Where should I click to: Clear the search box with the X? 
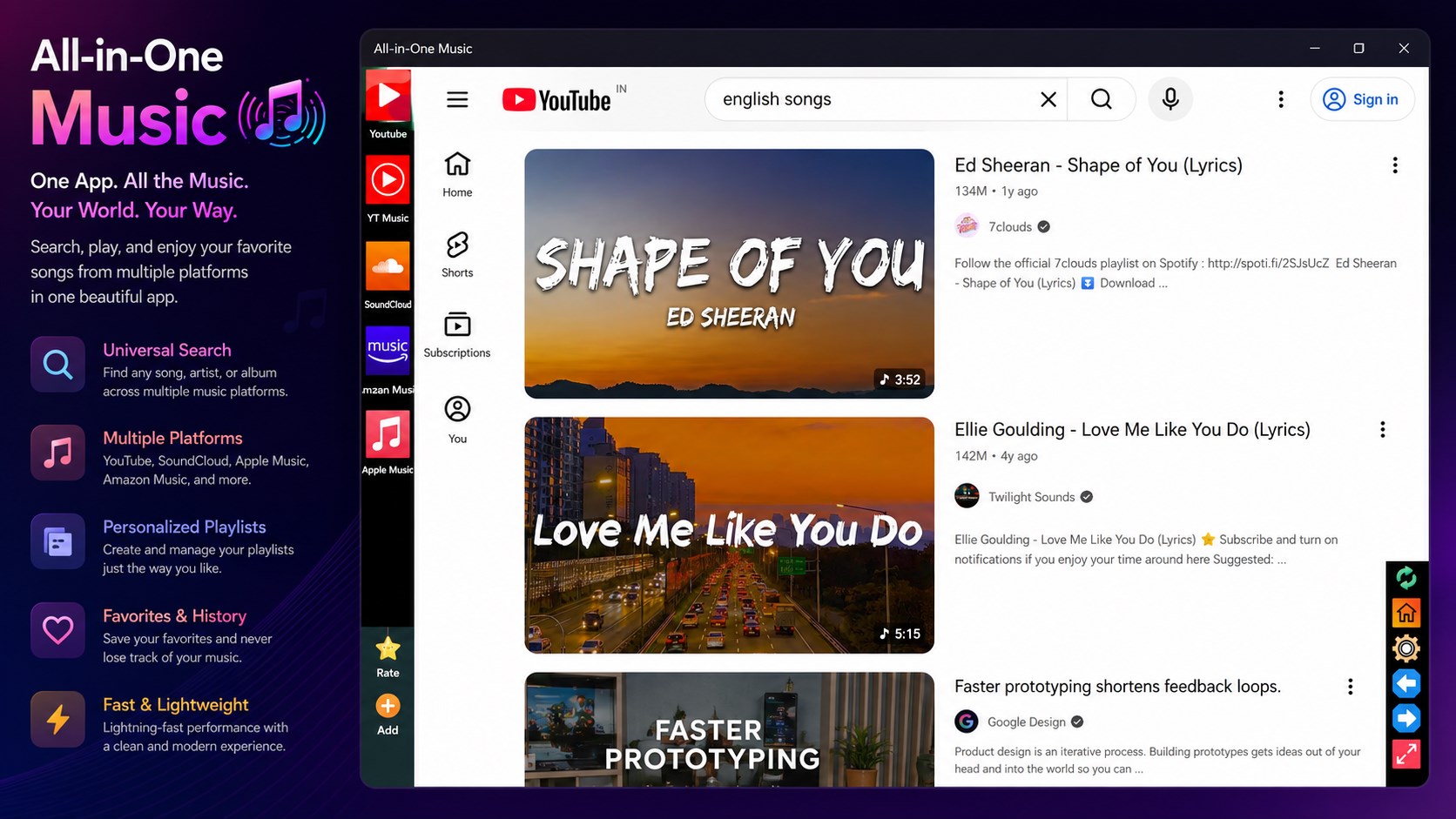point(1048,99)
